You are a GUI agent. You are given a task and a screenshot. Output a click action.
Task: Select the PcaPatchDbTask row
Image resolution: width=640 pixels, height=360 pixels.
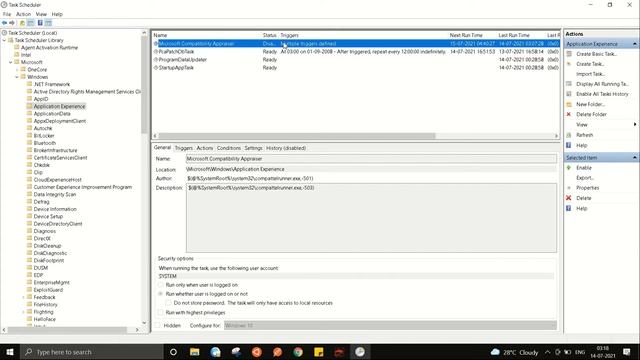point(356,52)
